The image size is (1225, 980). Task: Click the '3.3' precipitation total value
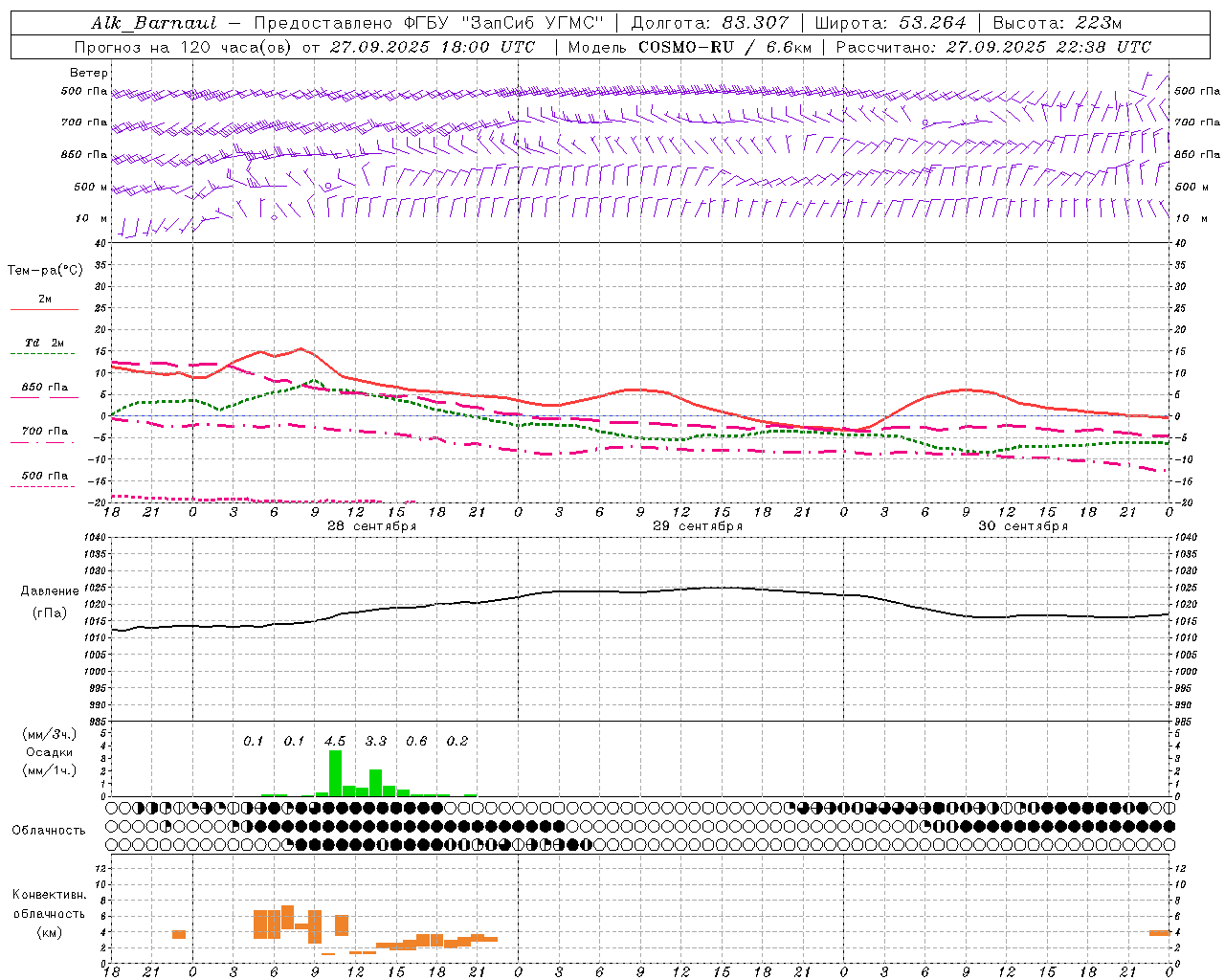[376, 742]
